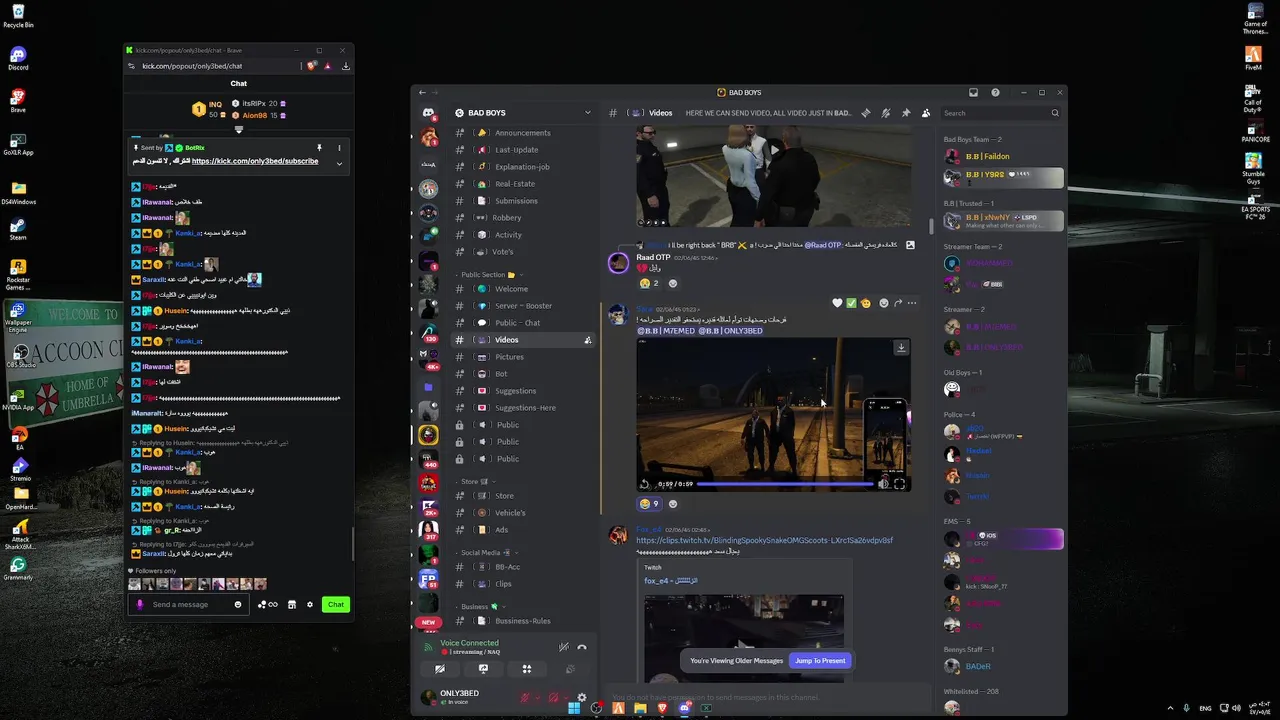Add green checkmark reaction from hover toolbar
This screenshot has height=720, width=1280.
[x=851, y=303]
